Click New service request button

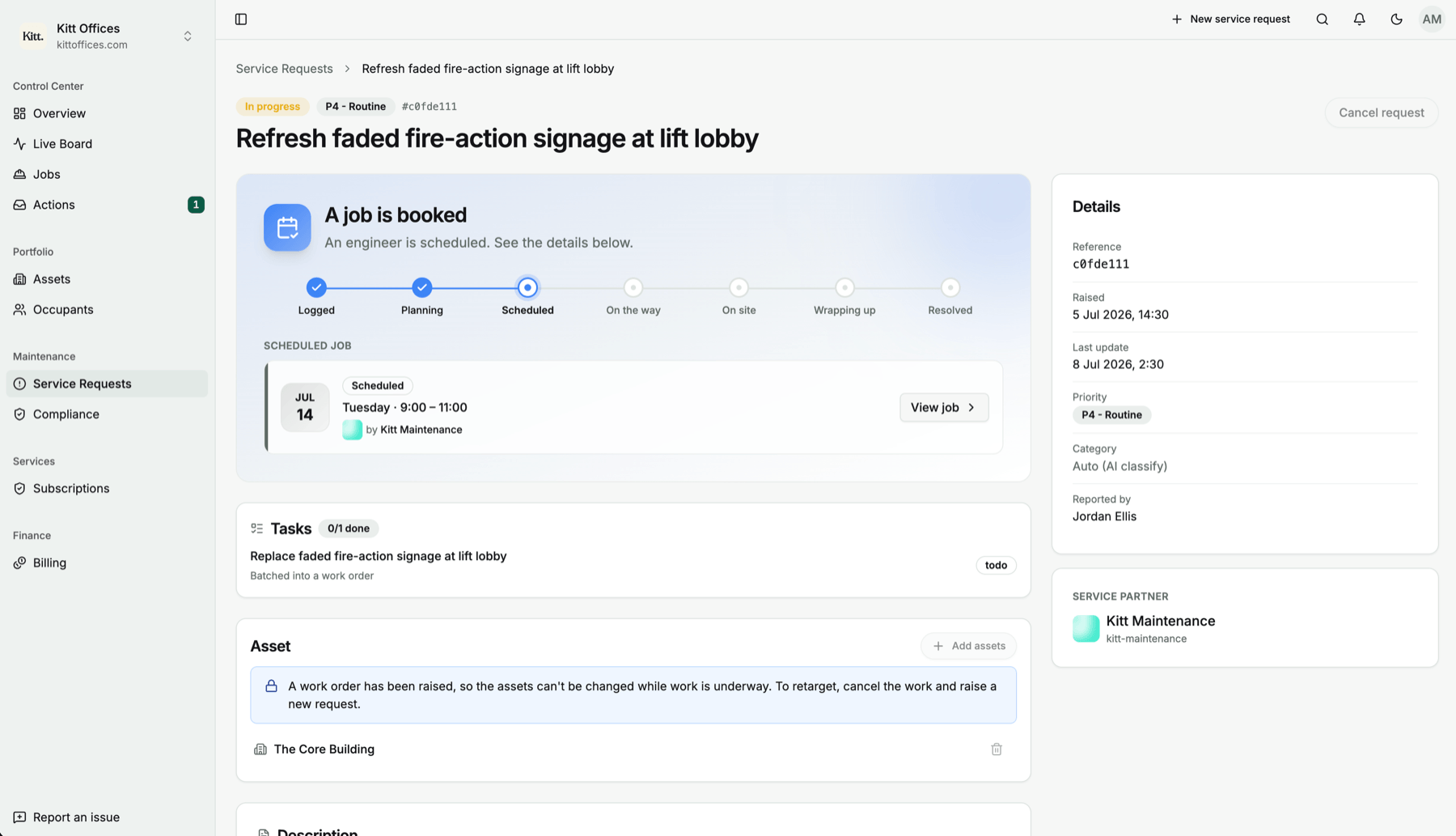[1230, 19]
